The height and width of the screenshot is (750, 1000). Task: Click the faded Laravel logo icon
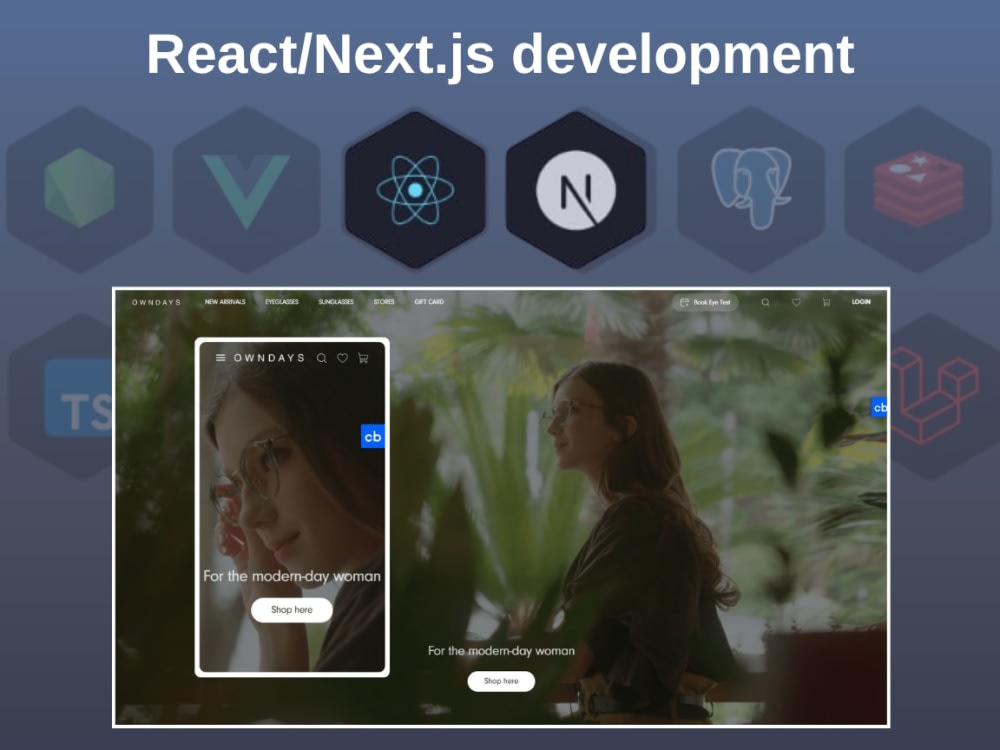(x=934, y=395)
